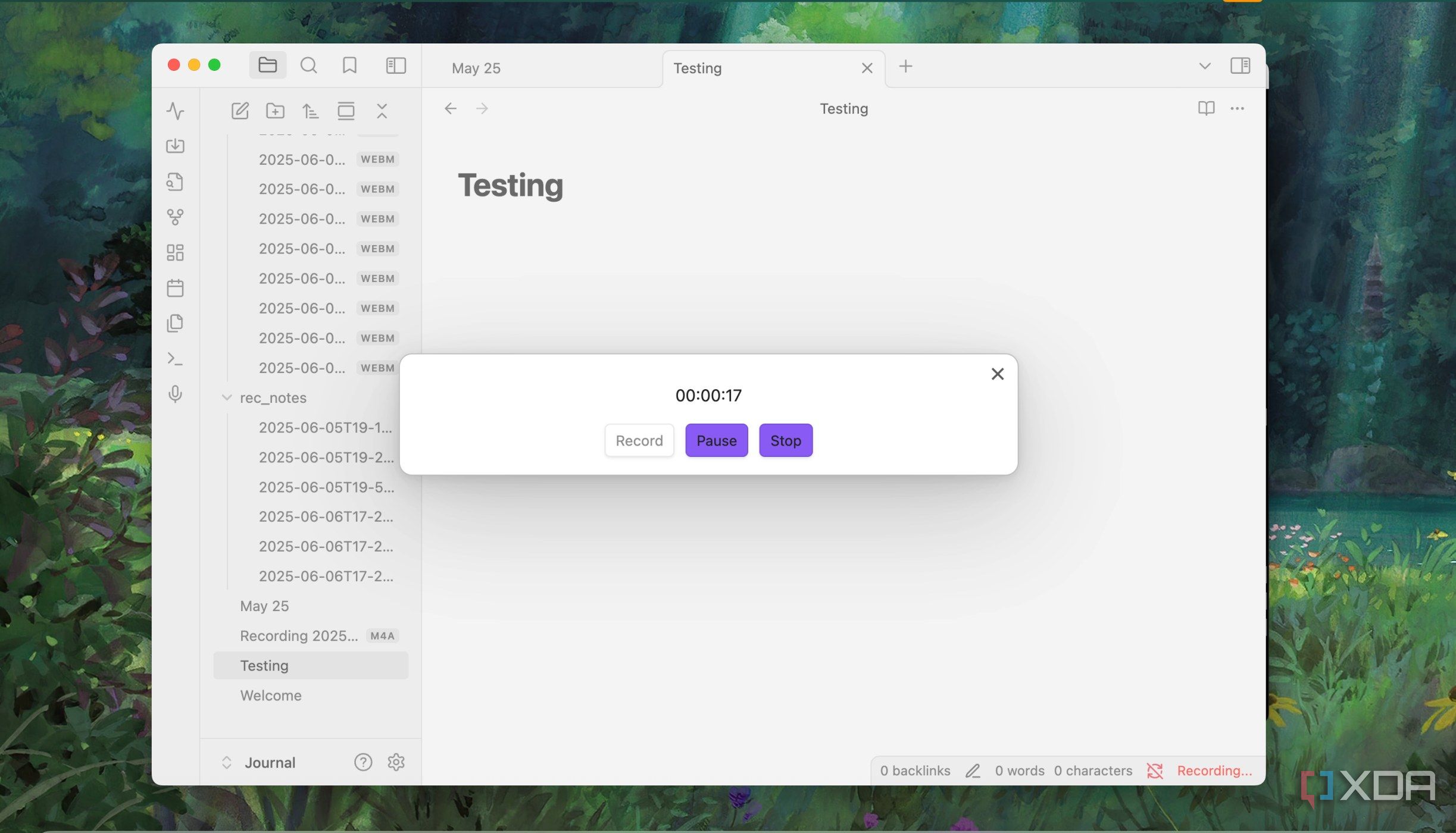Open the Welcome note in explorer
Screen dimensions: 1456x833
click(x=311, y=696)
